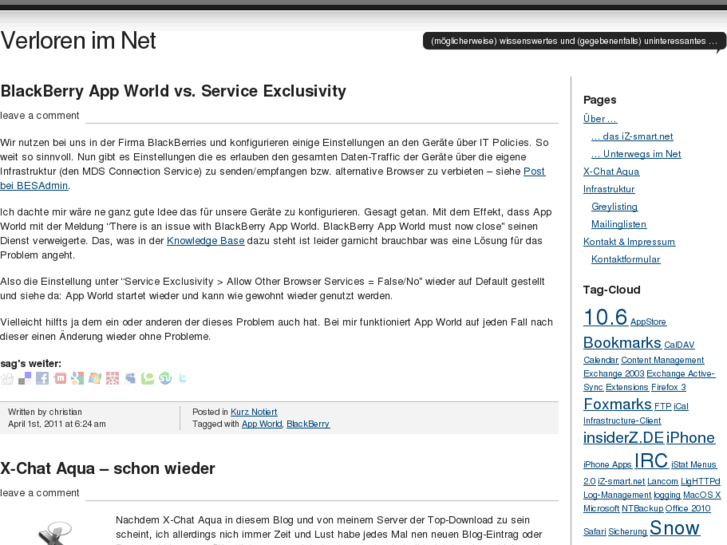Leave a comment on the X-Chat Aqua post
This screenshot has width=727, height=545.
click(39, 493)
